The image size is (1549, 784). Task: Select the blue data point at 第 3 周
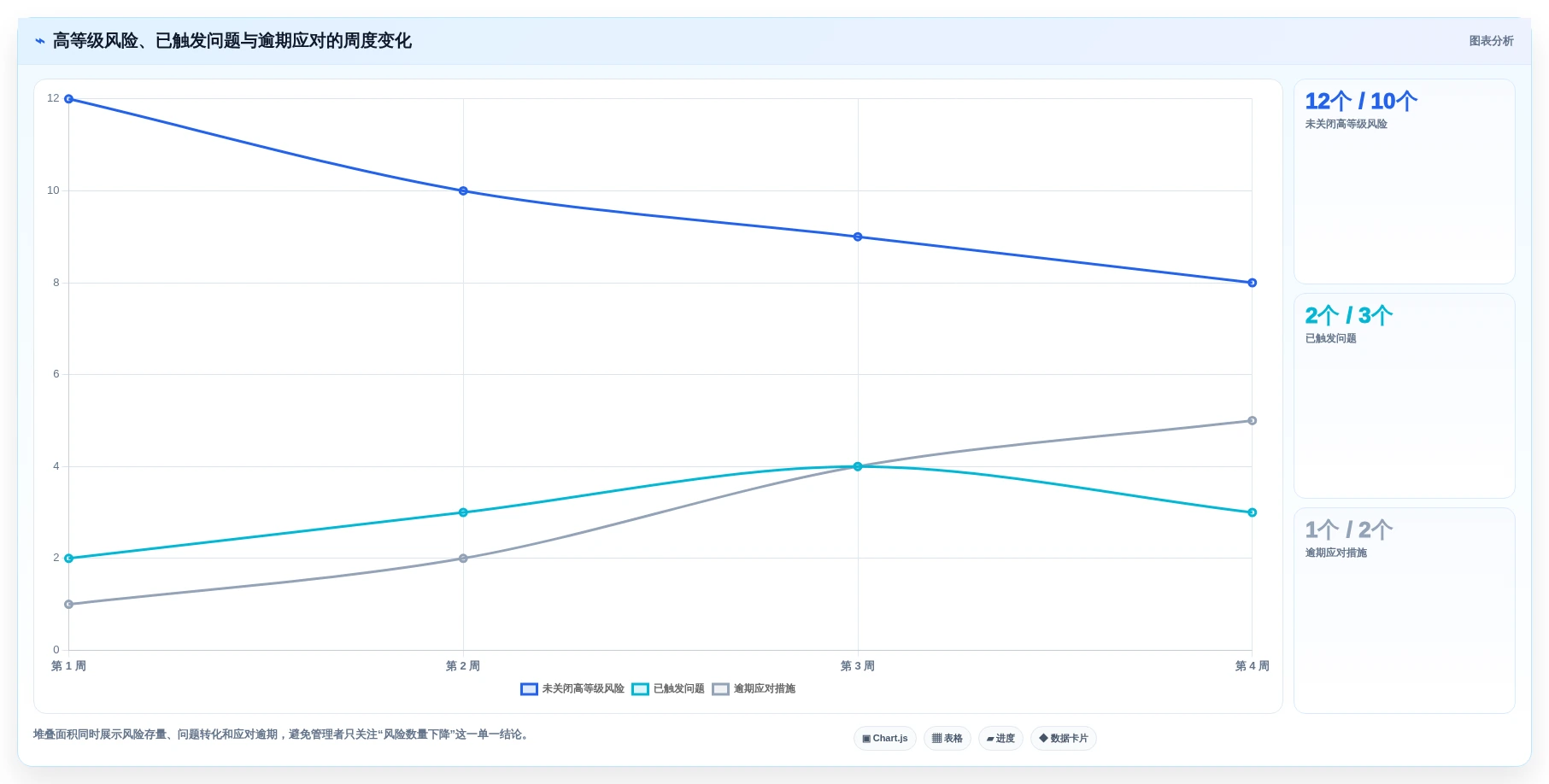(858, 237)
